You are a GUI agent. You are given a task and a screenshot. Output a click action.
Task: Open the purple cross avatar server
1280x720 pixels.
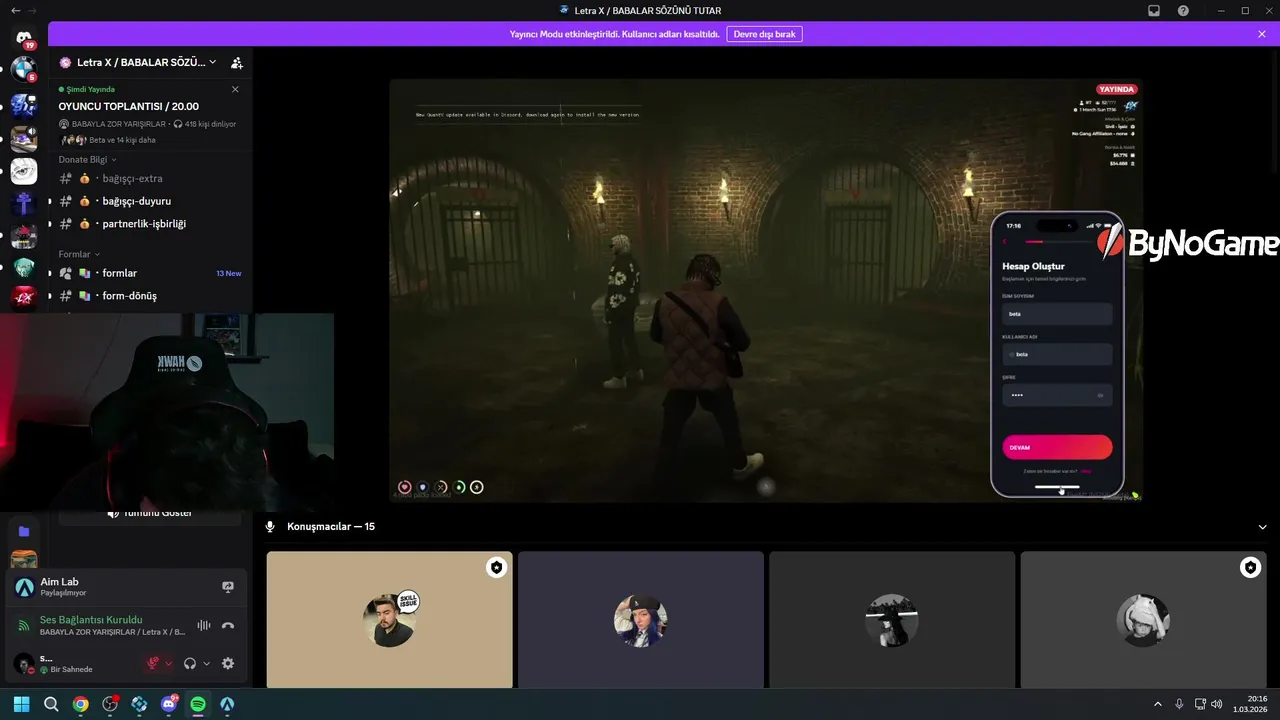coord(24,203)
